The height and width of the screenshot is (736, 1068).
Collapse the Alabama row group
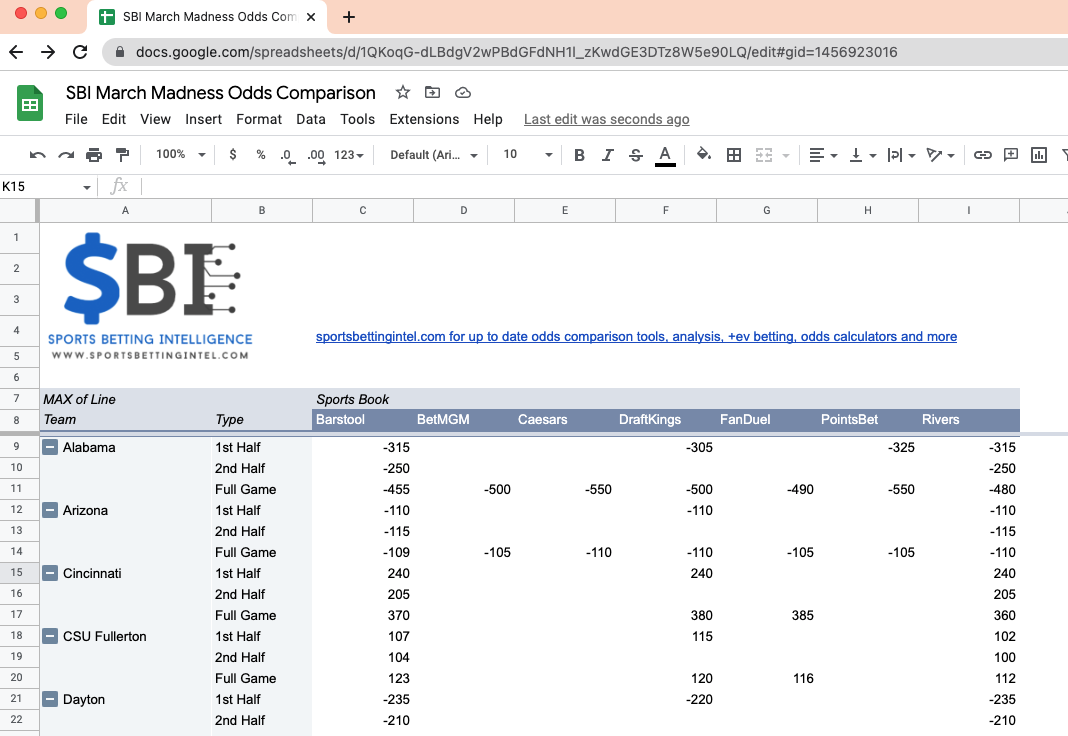[49, 447]
